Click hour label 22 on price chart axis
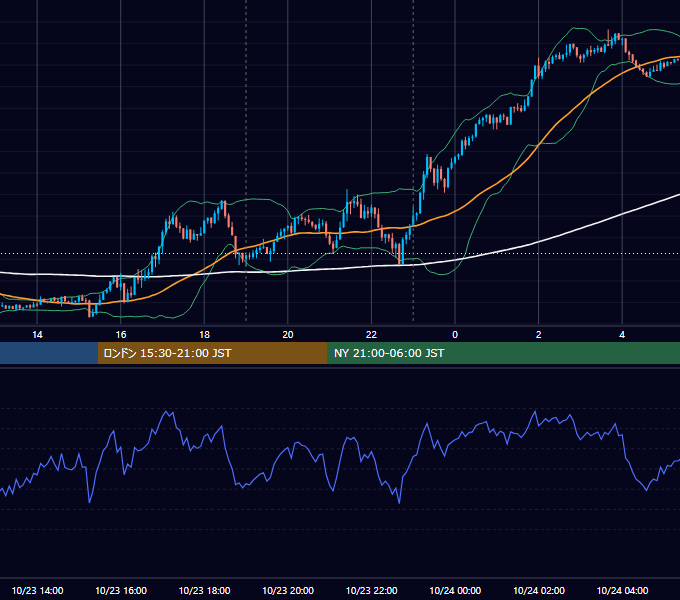Image resolution: width=680 pixels, height=600 pixels. (372, 335)
